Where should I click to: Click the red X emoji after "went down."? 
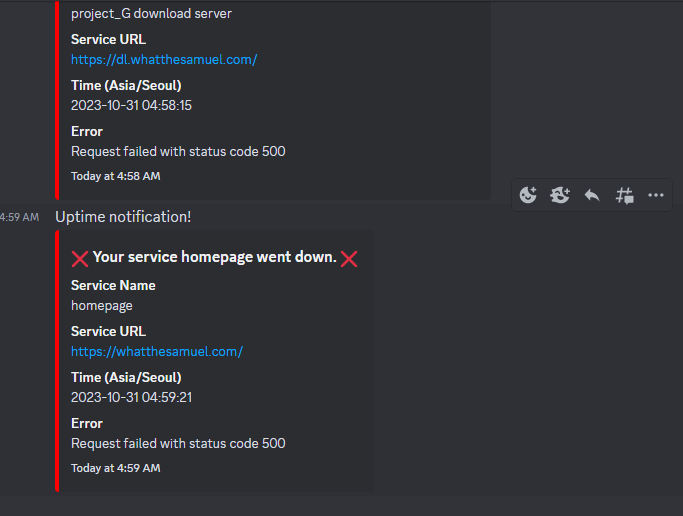click(349, 259)
